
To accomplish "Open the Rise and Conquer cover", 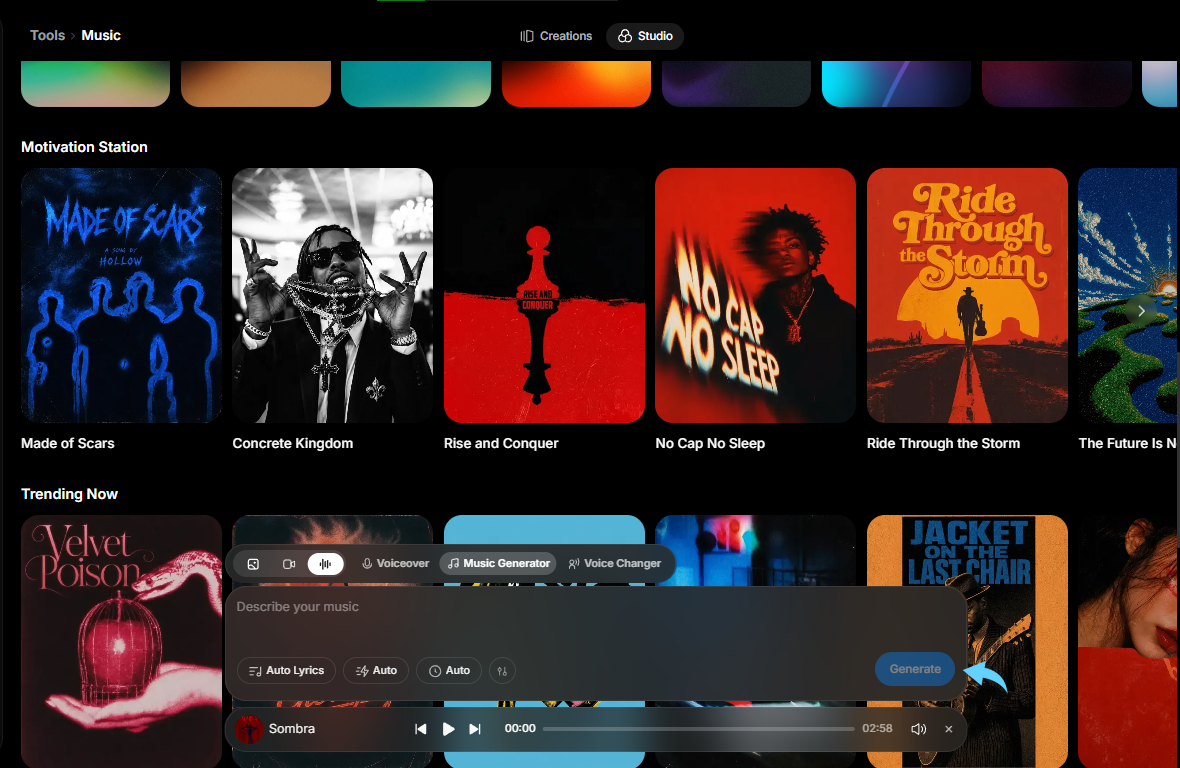I will point(544,295).
